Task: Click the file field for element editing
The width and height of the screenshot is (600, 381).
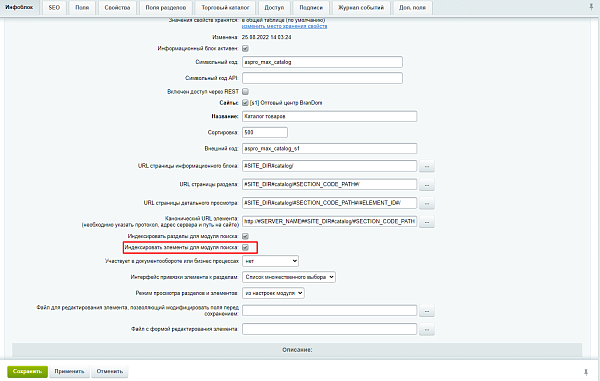Action: tap(329, 311)
